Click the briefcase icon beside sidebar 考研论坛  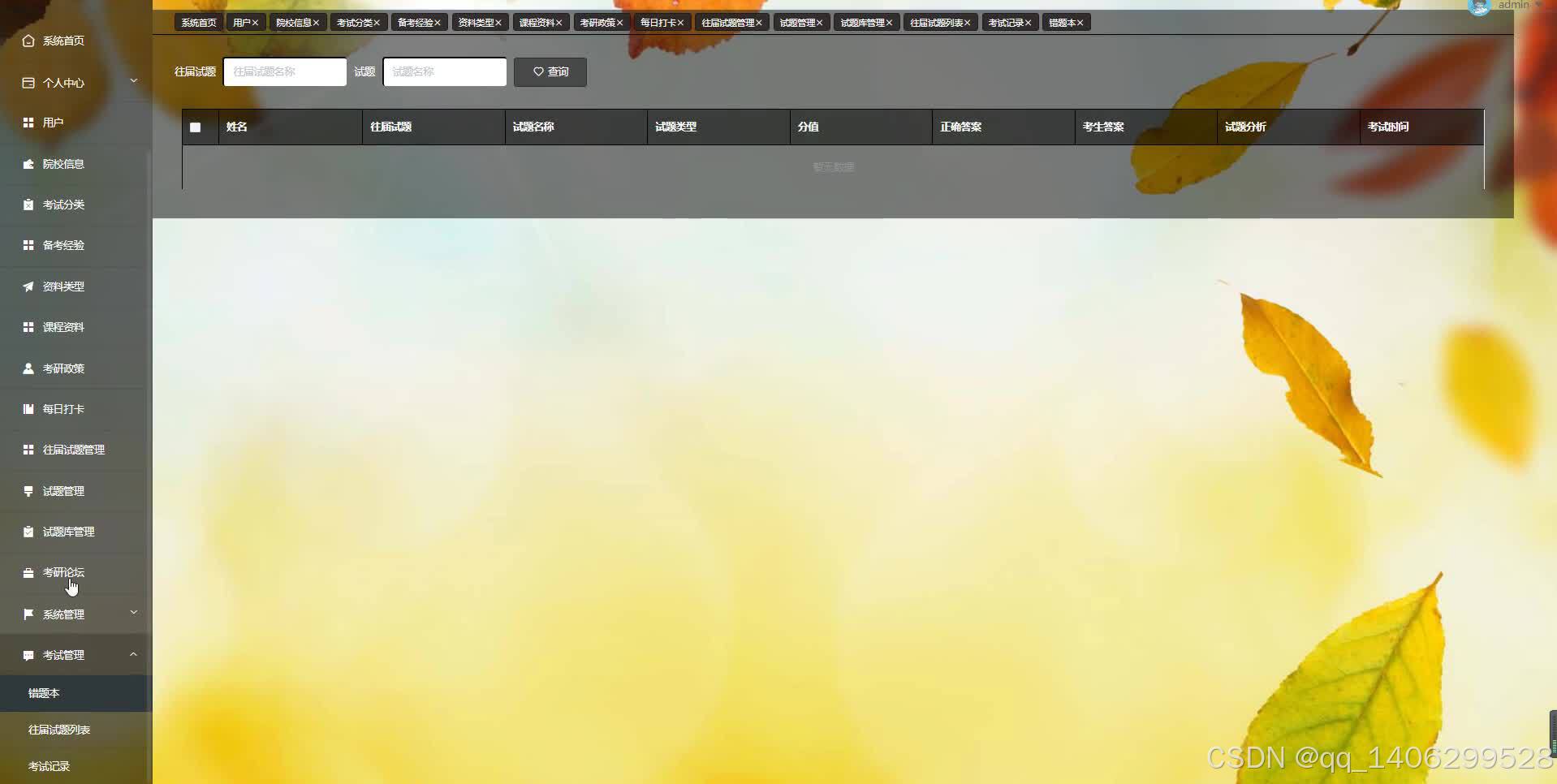click(x=28, y=573)
